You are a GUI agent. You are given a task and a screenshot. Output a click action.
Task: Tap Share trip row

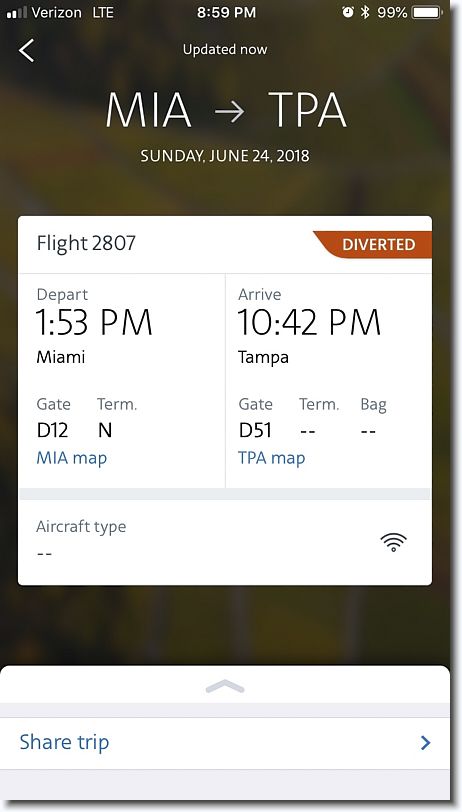click(225, 743)
